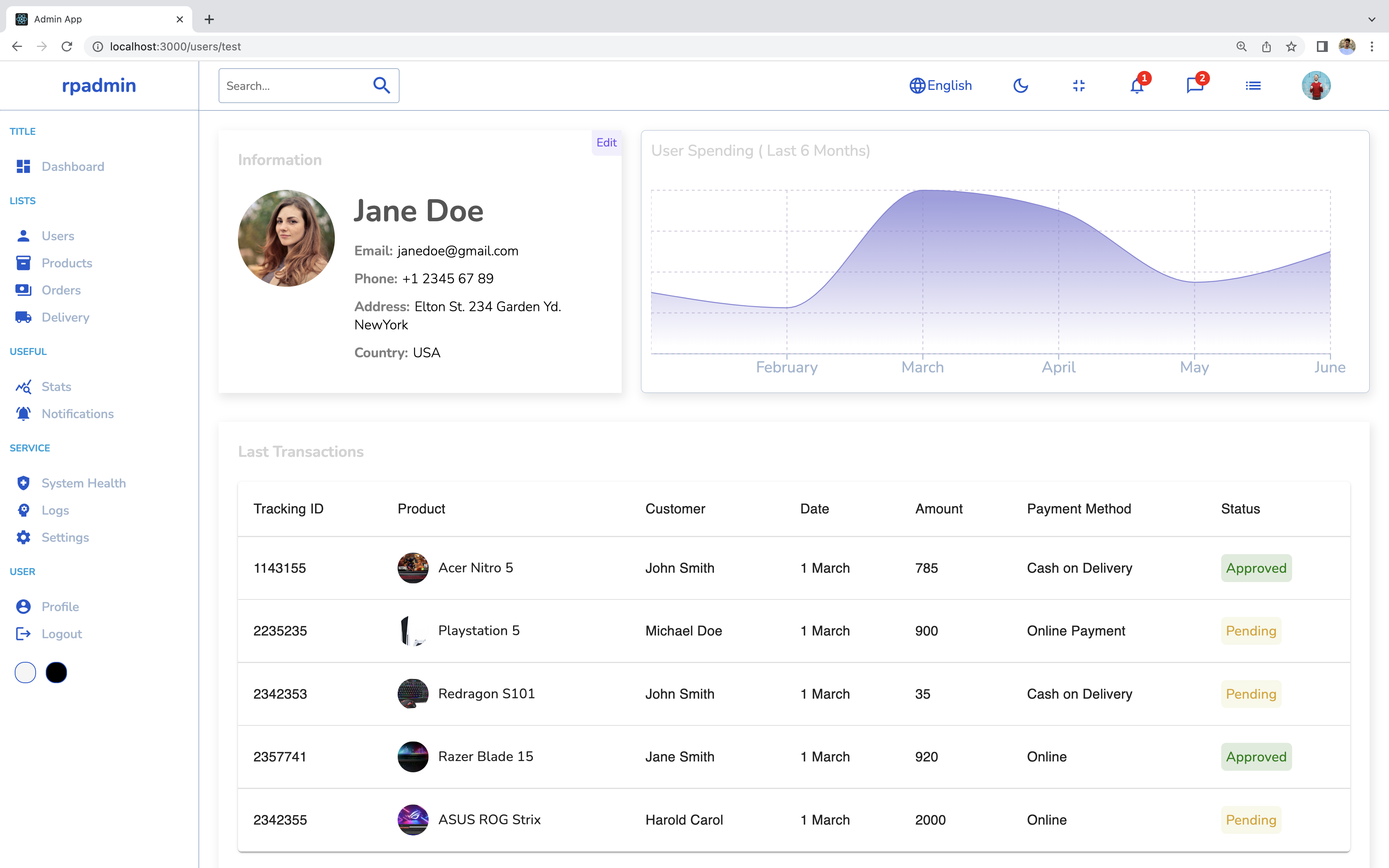The width and height of the screenshot is (1389, 868).
Task: Open the chat messages icon
Action: [x=1195, y=86]
